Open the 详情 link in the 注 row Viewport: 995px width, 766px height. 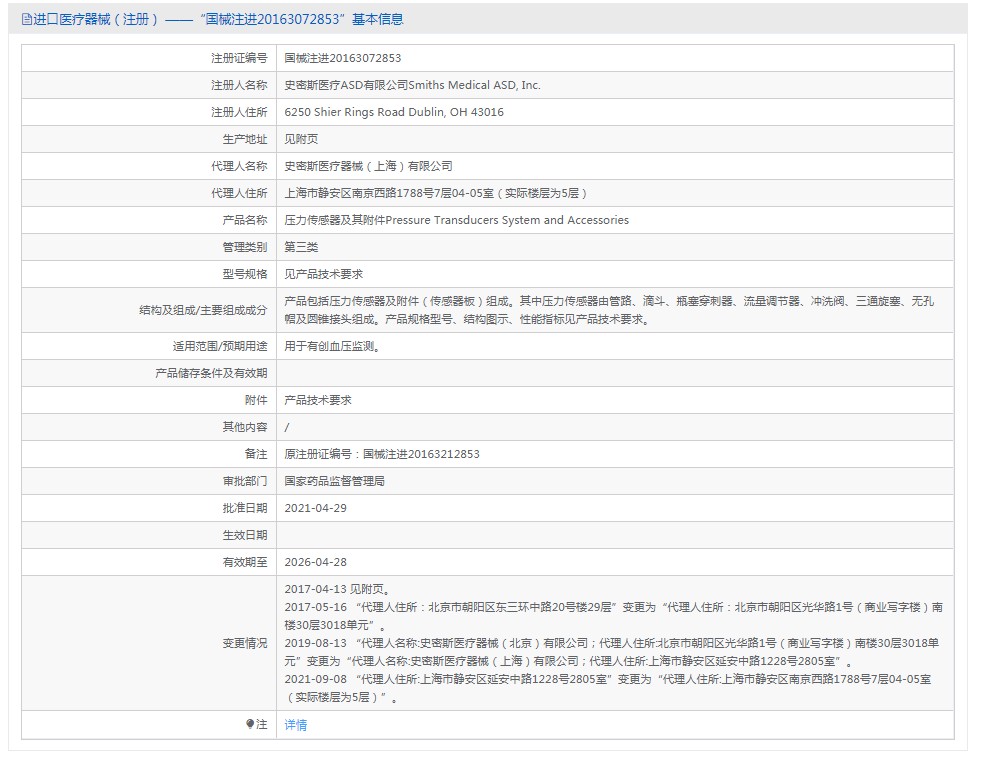click(x=295, y=724)
